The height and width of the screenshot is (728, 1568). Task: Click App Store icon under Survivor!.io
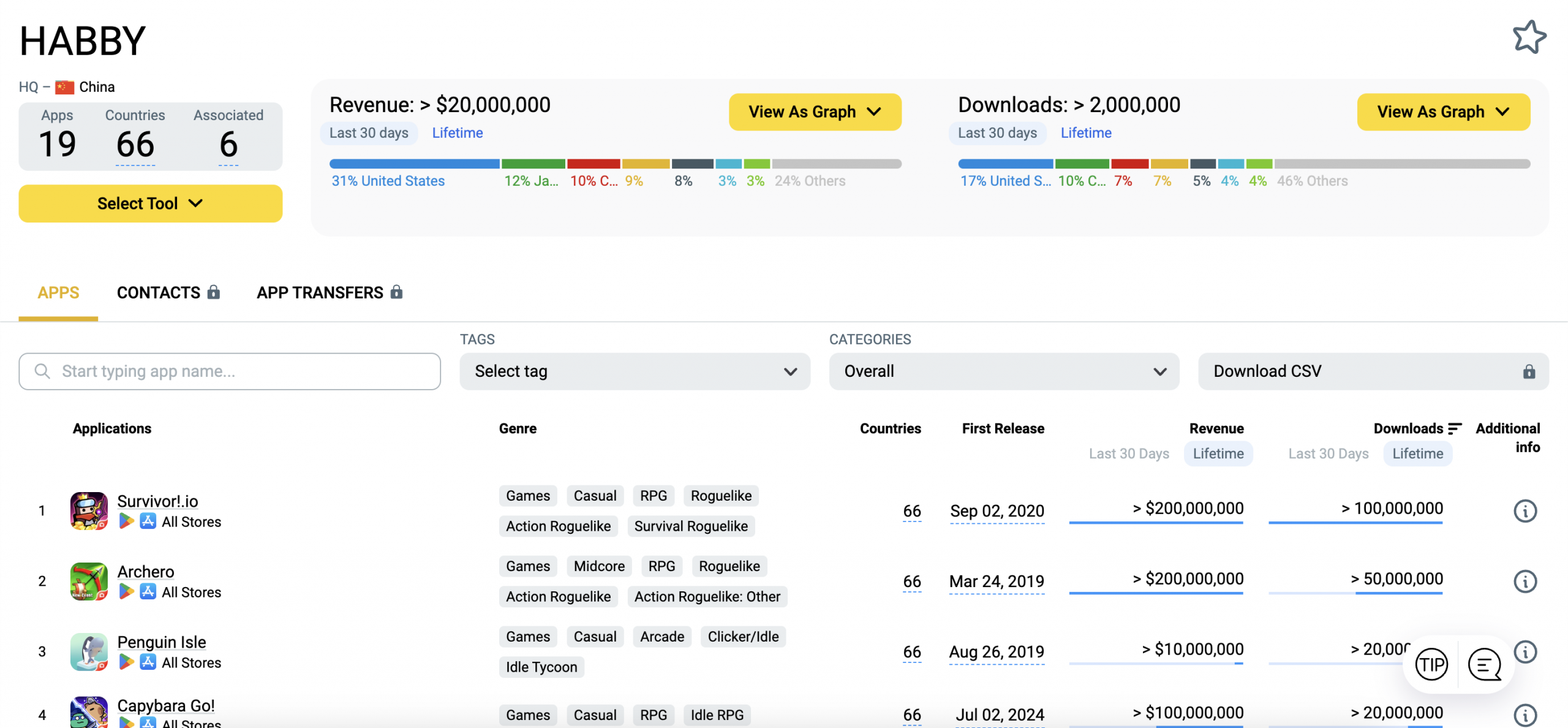[148, 521]
